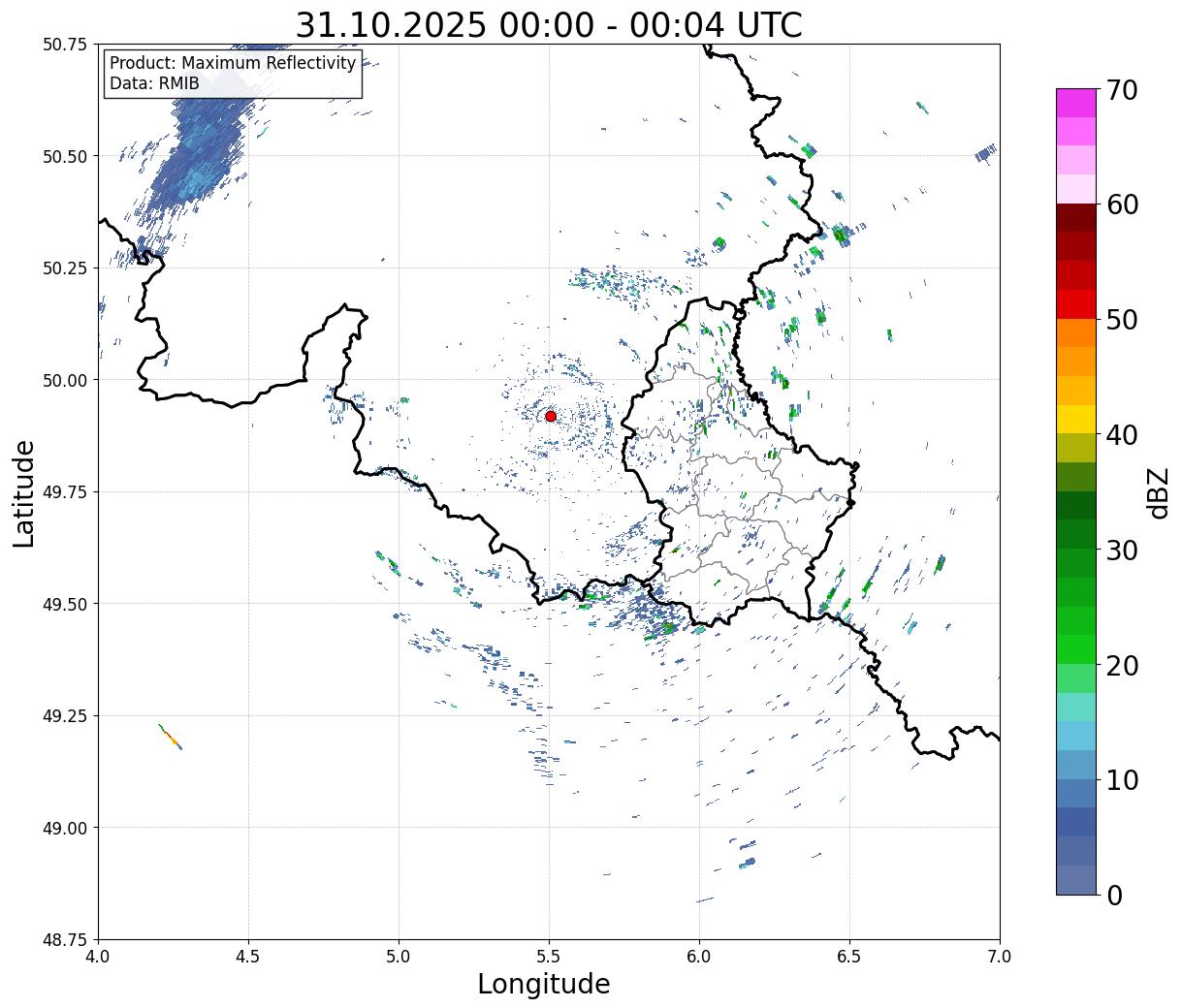
Task: Click the colorbar tick label 30
Action: click(1122, 551)
